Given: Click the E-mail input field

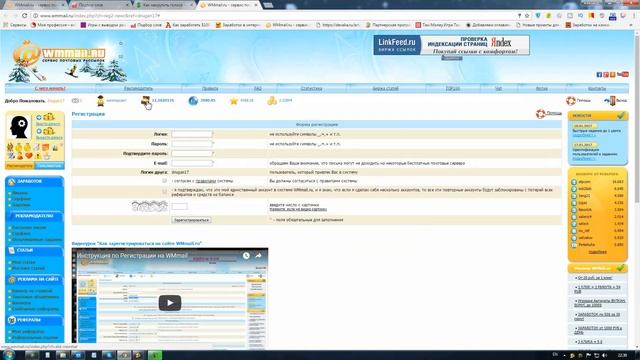Looking at the screenshot, I should [192, 163].
